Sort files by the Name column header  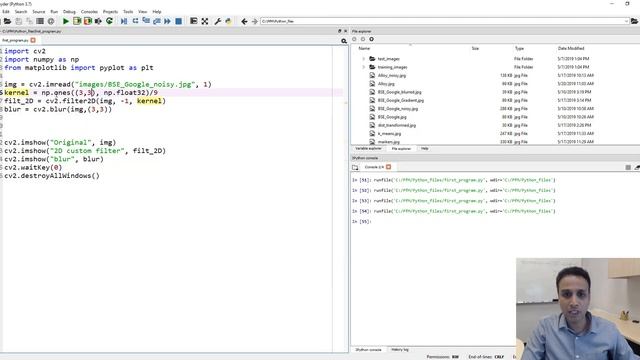coord(364,49)
